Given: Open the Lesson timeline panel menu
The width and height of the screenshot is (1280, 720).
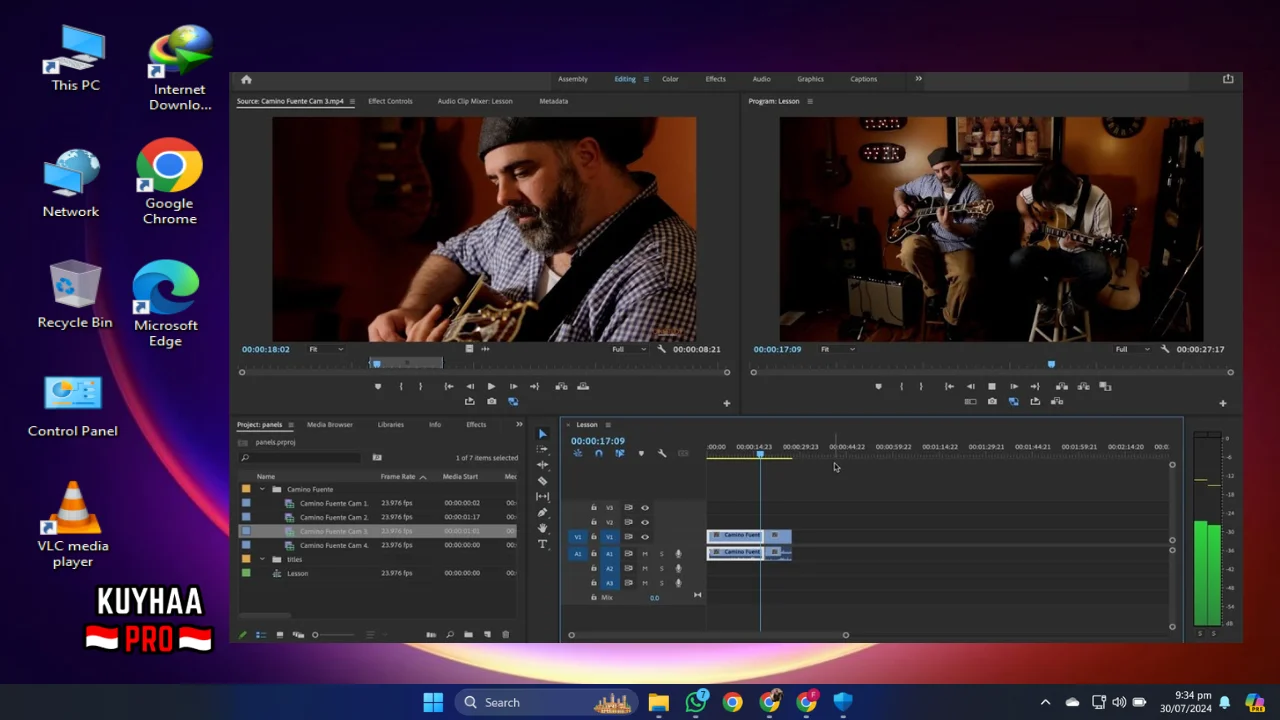Looking at the screenshot, I should (608, 425).
